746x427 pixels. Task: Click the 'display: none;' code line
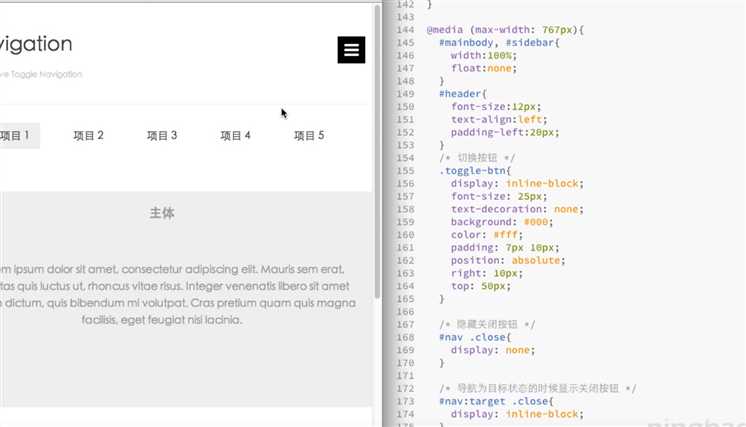point(493,350)
